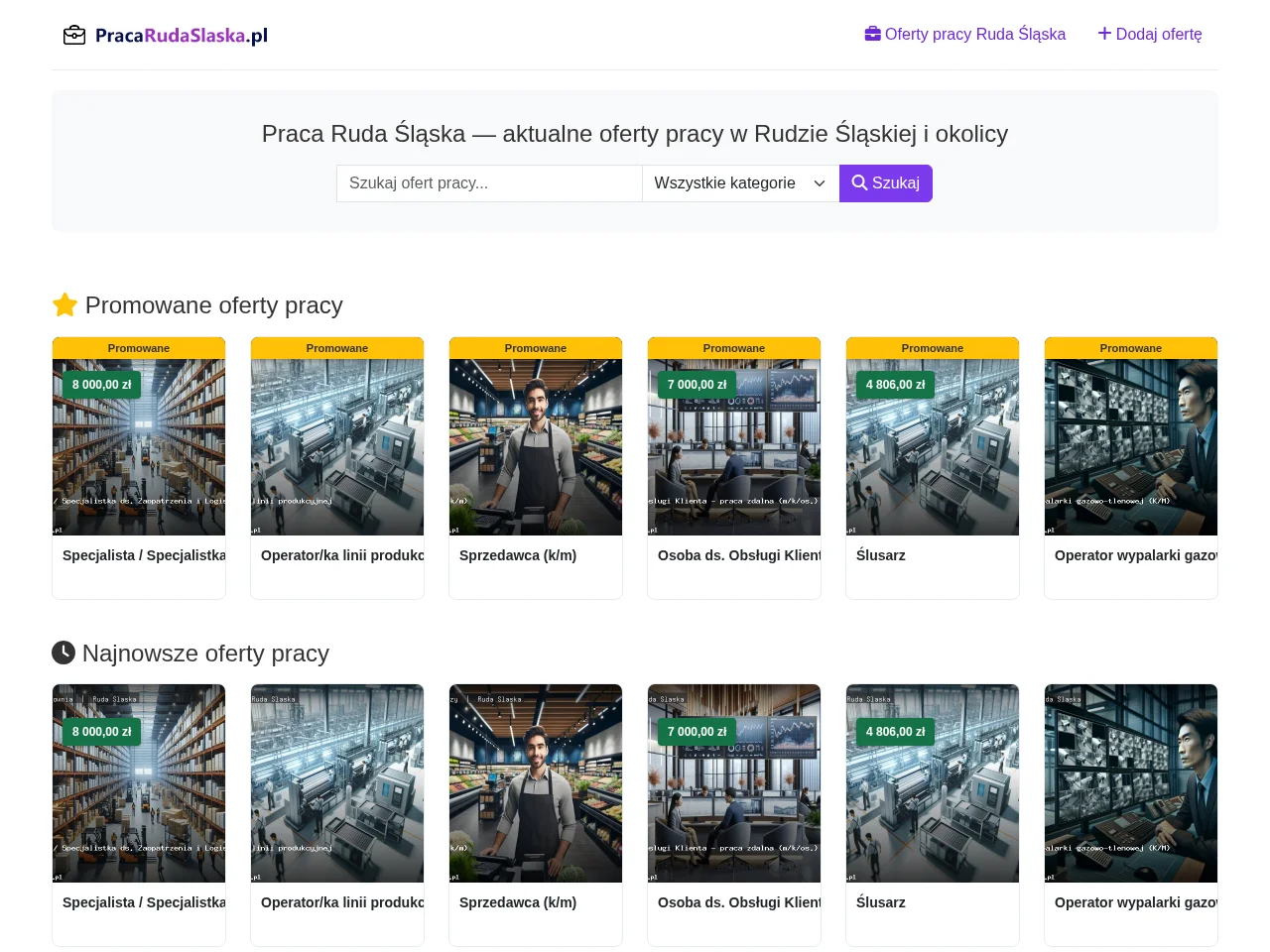The width and height of the screenshot is (1270, 952).
Task: Click the purple Szukaj button
Action: [x=886, y=183]
